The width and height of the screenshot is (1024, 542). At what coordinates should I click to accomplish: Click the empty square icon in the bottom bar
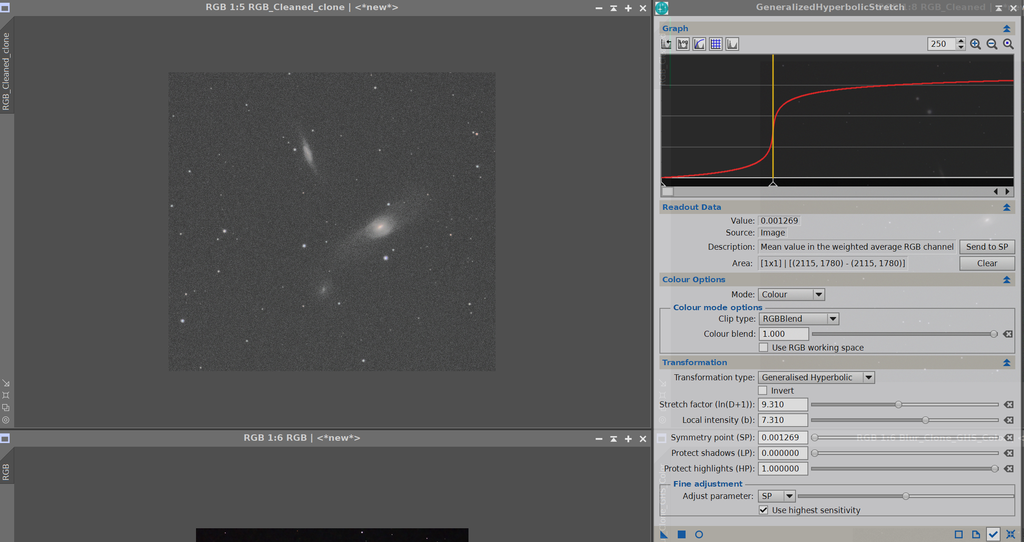pyautogui.click(x=959, y=534)
